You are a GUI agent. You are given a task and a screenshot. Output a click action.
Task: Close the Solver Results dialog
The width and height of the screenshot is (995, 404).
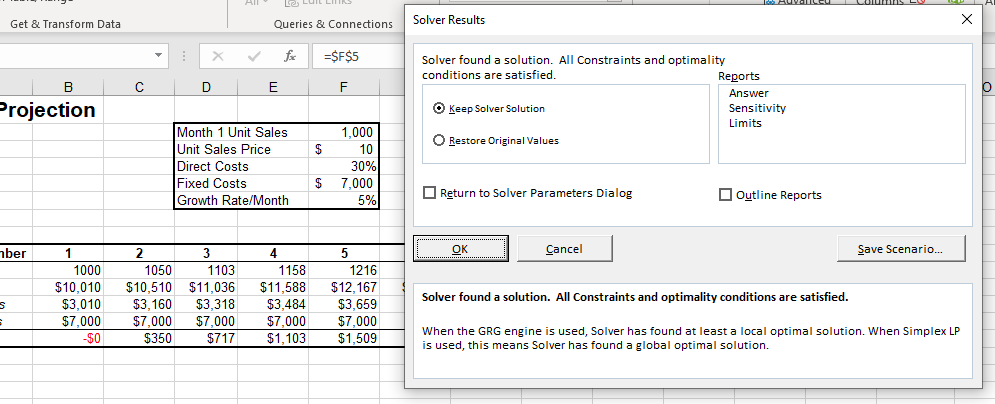[965, 20]
